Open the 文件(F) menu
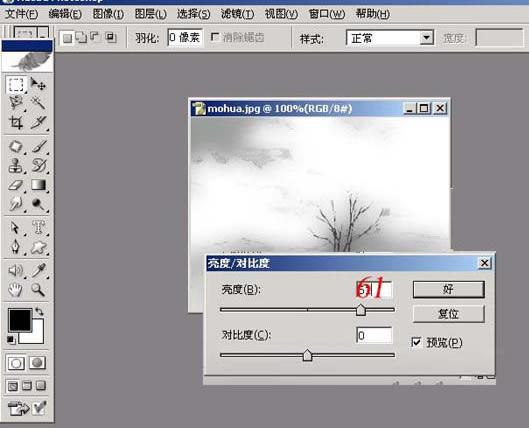The height and width of the screenshot is (428, 529). tap(22, 14)
